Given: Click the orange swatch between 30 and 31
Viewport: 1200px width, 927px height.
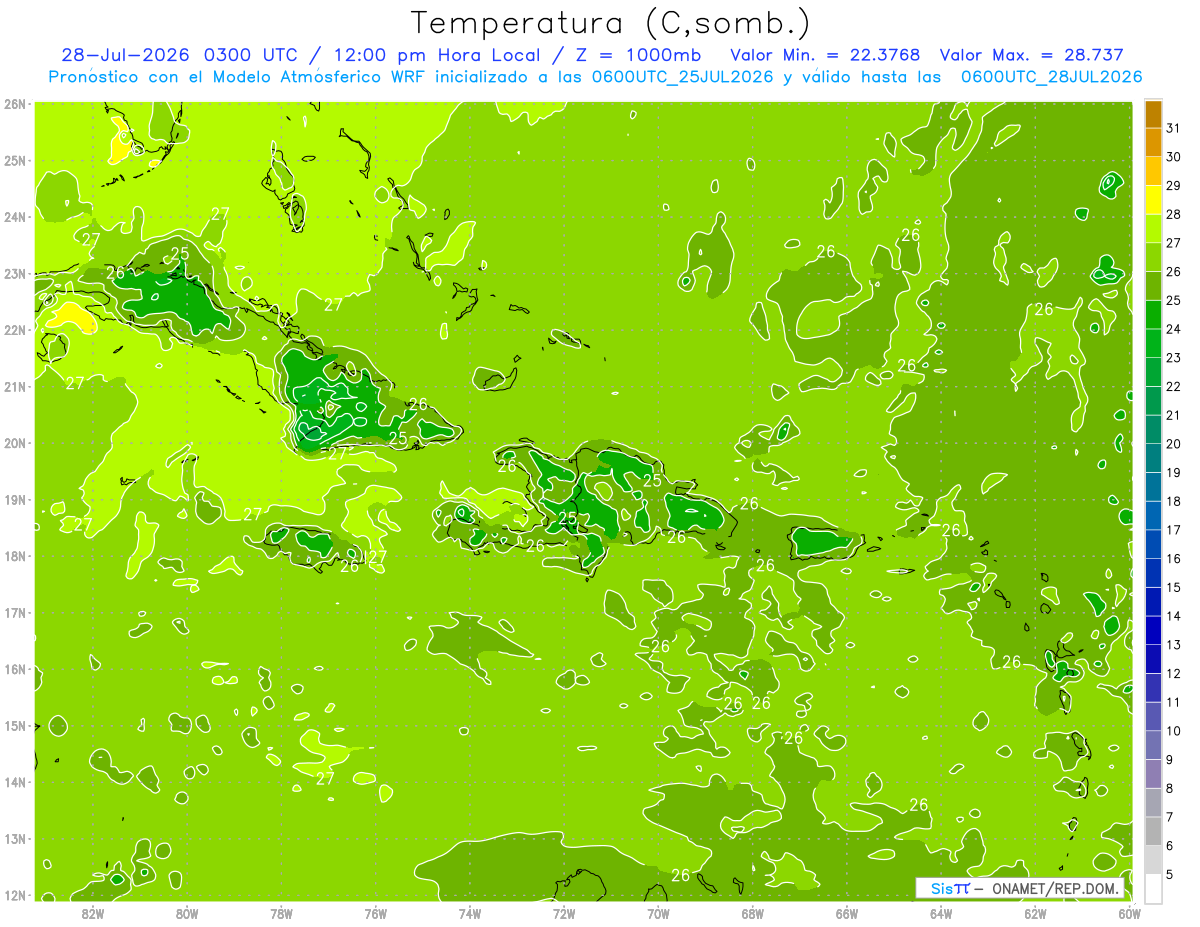Looking at the screenshot, I should point(1153,143).
